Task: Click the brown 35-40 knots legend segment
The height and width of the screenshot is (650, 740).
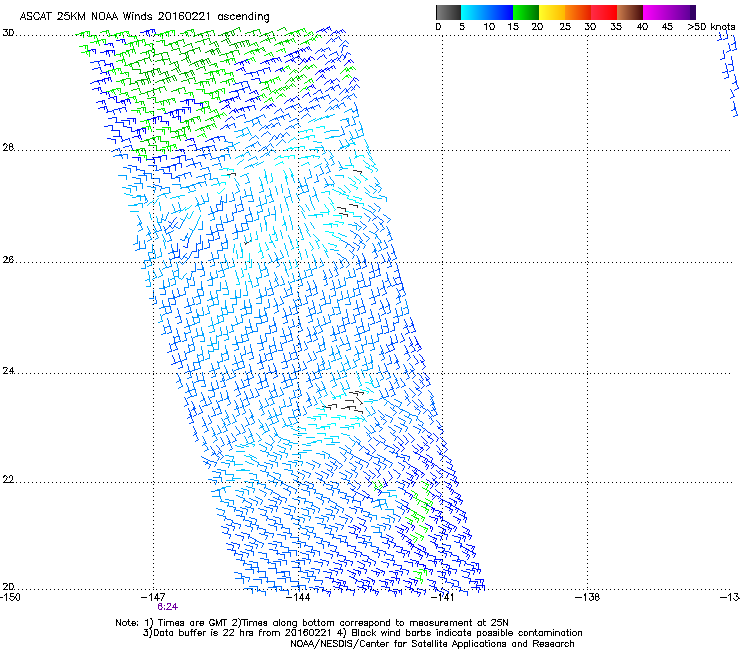Action: [630, 12]
